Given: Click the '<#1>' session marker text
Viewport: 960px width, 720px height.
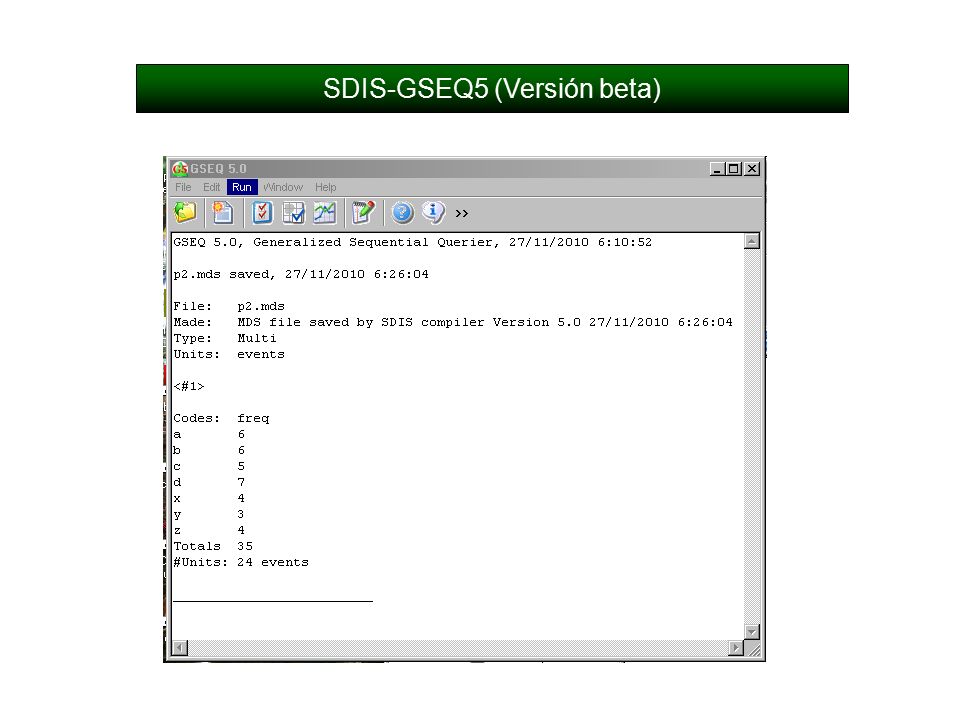Looking at the screenshot, I should point(189,386).
